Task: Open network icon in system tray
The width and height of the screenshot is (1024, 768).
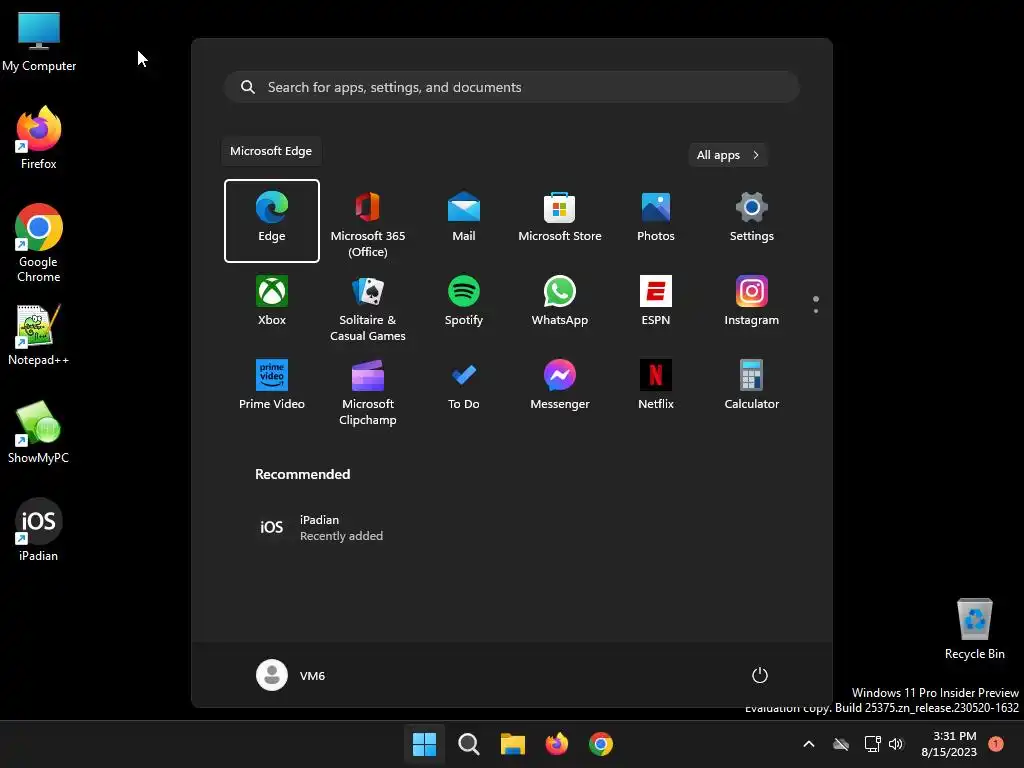Action: [x=872, y=744]
